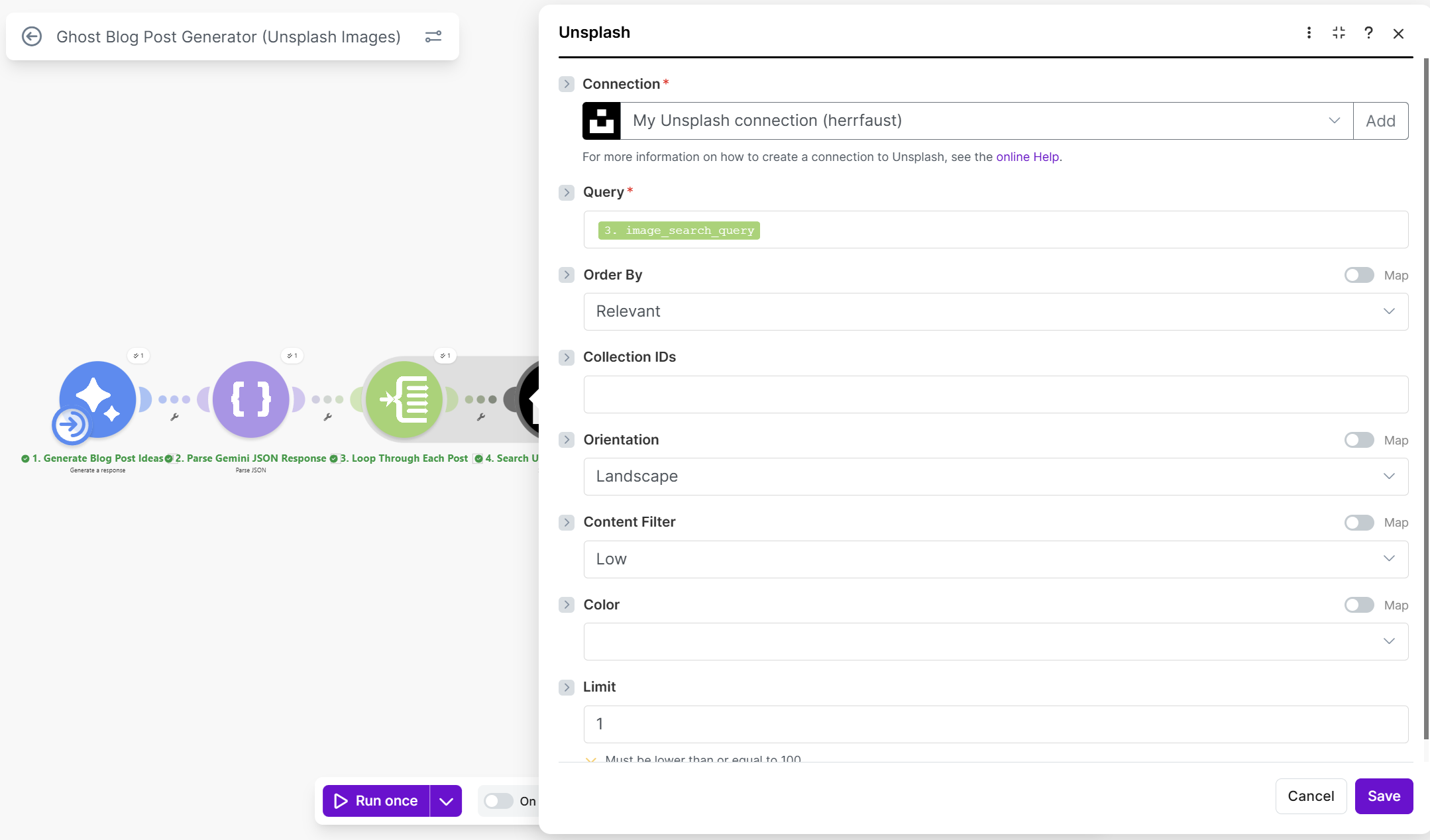Open scenario settings sliders icon
Image resolution: width=1430 pixels, height=840 pixels.
point(433,36)
